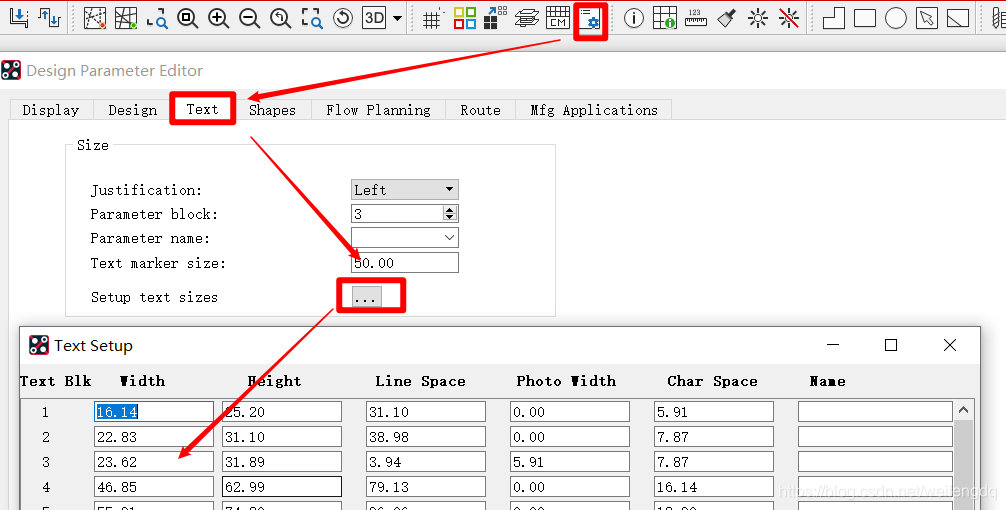Click the Parameter block value field
Screen dimensions: 1006x510
point(397,214)
